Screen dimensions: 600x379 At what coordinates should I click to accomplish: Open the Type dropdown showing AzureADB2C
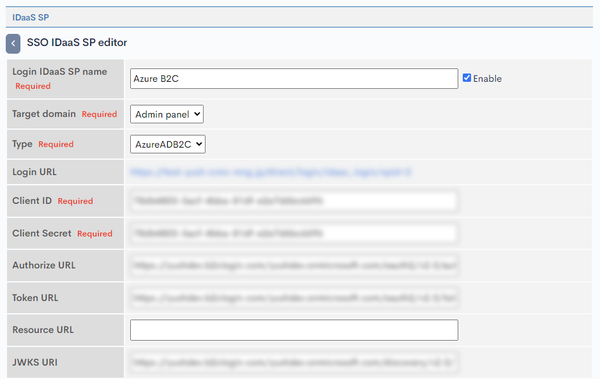click(168, 144)
